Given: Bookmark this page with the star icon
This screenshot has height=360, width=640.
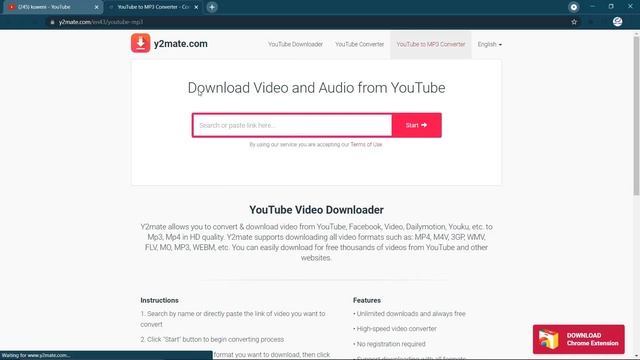Looking at the screenshot, I should pyautogui.click(x=574, y=22).
